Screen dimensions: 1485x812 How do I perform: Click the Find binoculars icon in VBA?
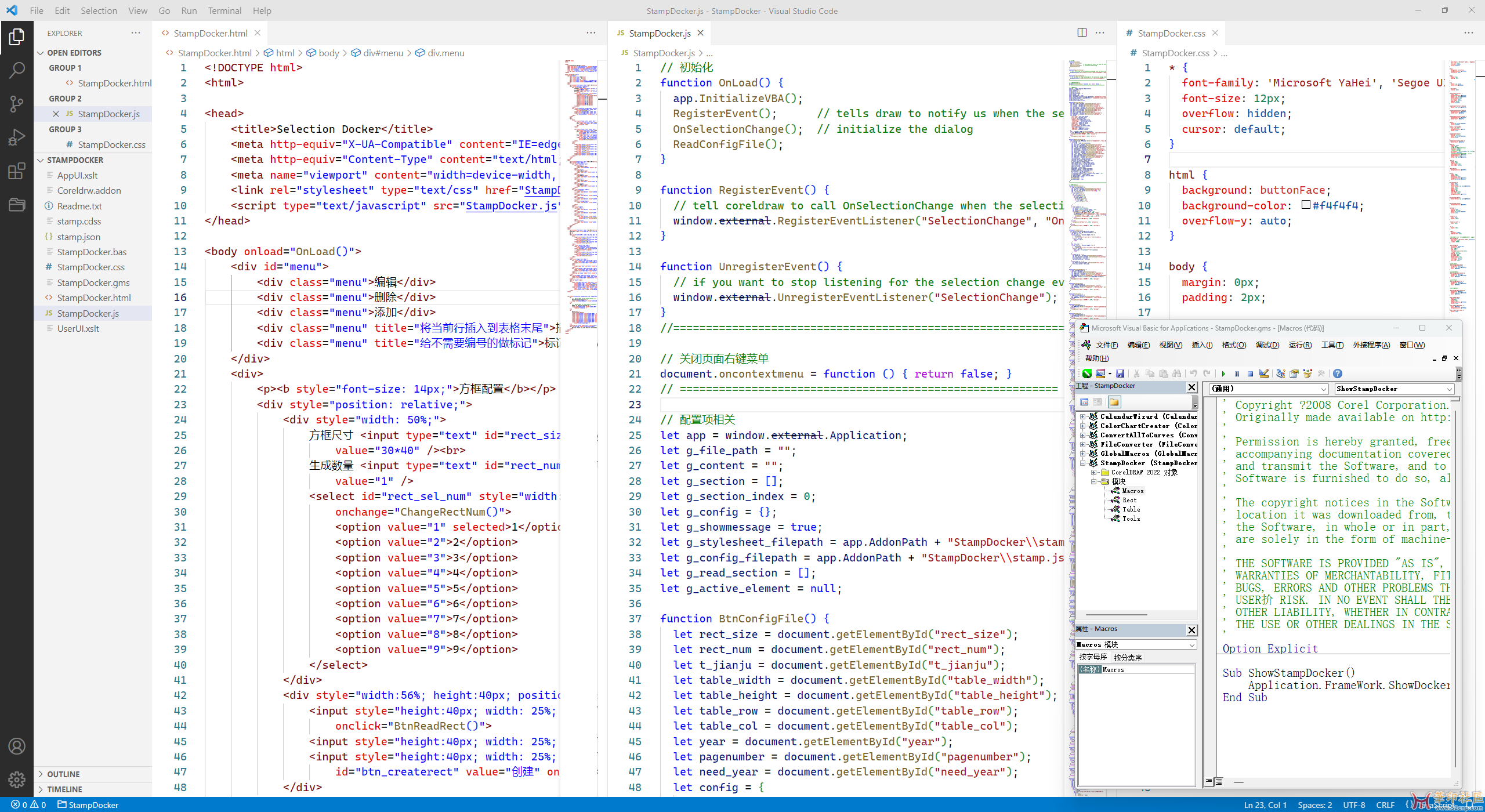click(x=1176, y=374)
